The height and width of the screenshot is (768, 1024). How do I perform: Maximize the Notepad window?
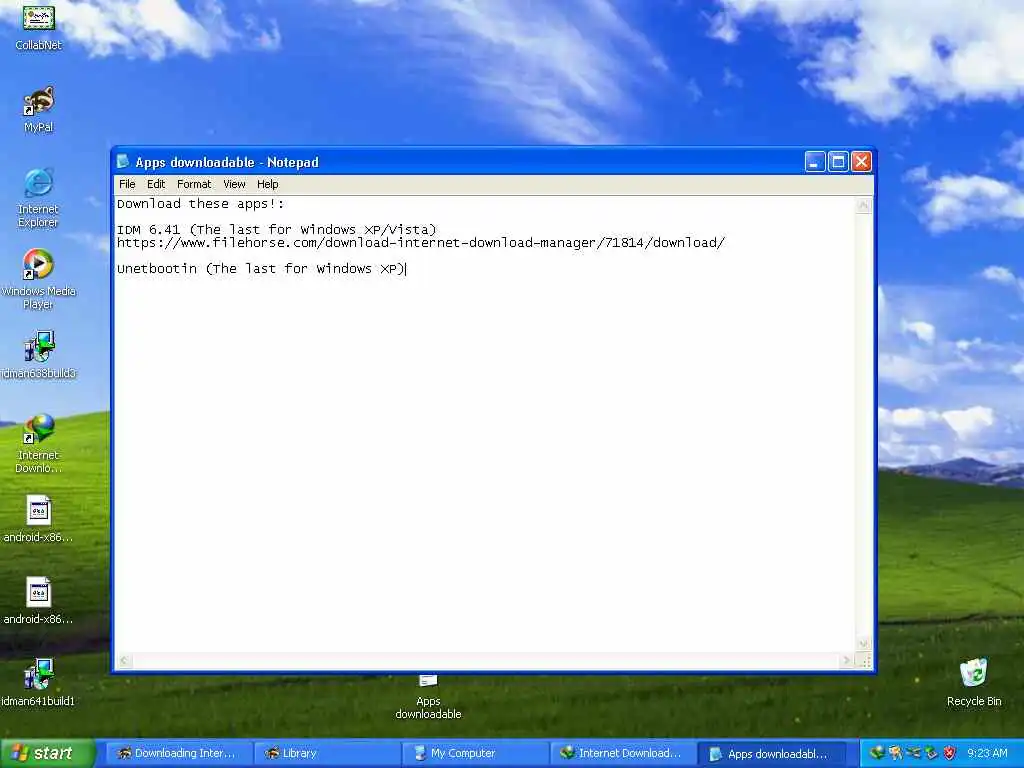tap(838, 161)
